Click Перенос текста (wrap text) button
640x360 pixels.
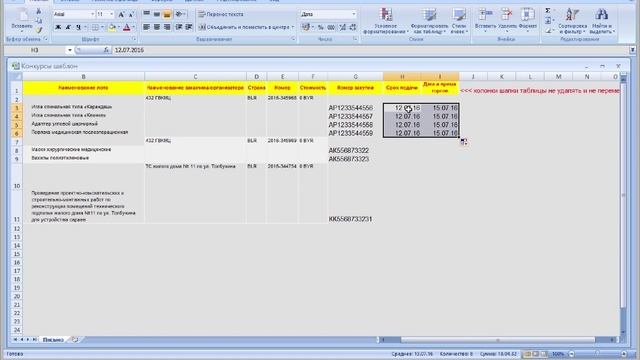pos(221,14)
